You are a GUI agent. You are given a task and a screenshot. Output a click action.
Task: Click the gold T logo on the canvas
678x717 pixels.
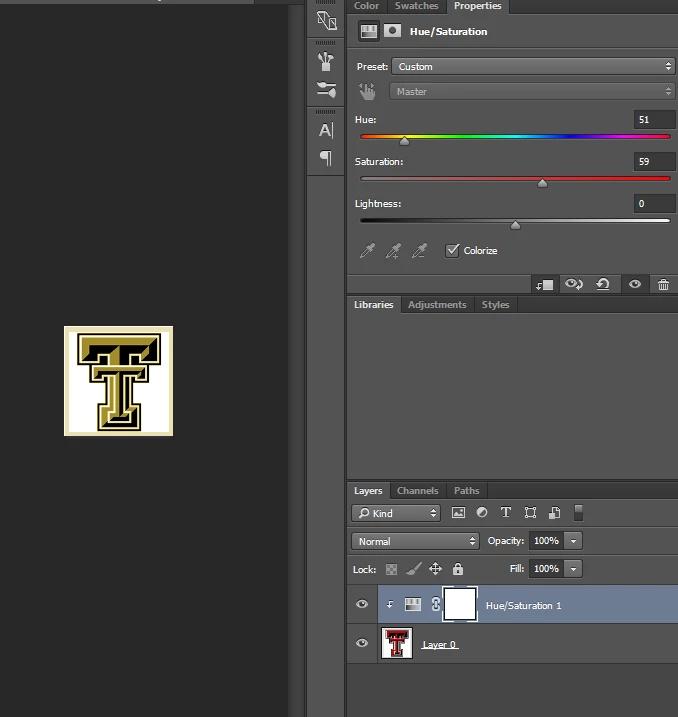(119, 381)
